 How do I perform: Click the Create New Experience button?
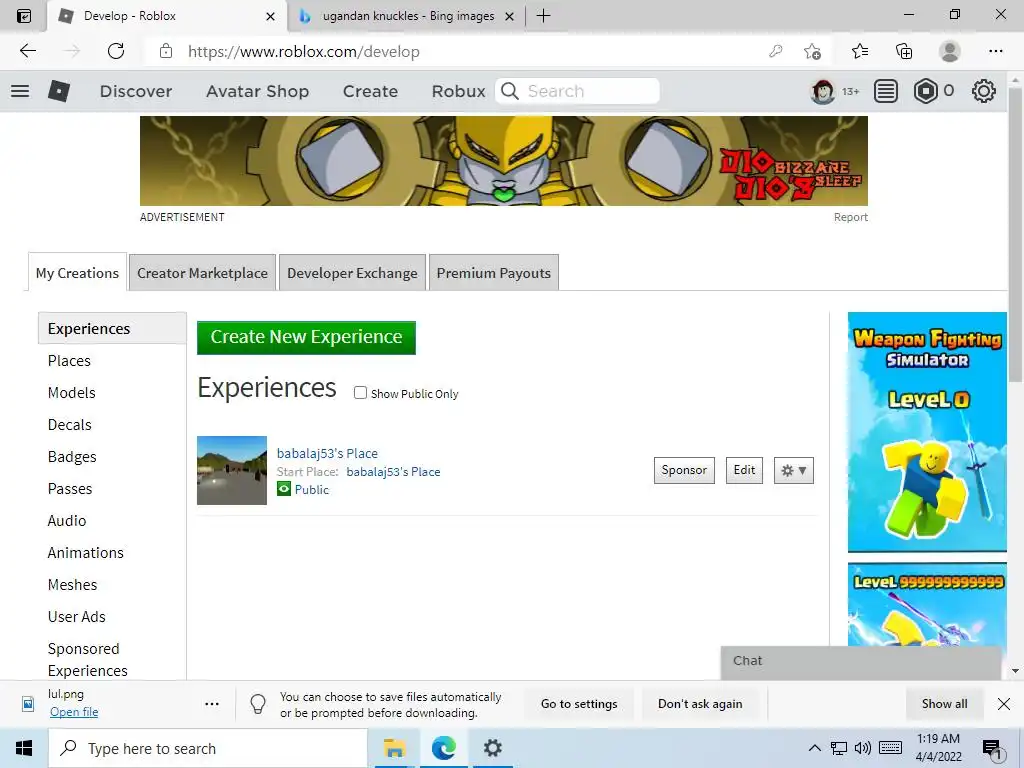(x=306, y=338)
